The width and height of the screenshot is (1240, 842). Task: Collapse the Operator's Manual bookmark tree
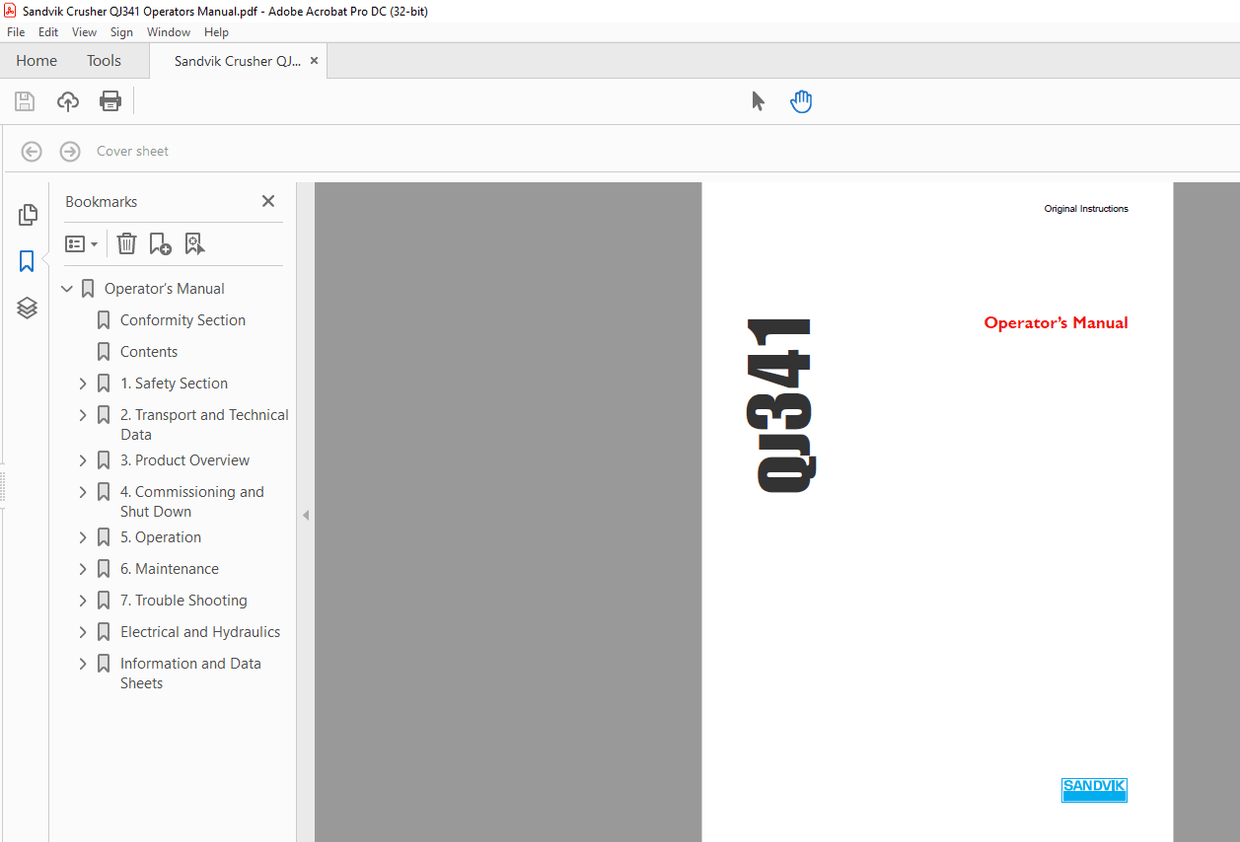coord(67,289)
